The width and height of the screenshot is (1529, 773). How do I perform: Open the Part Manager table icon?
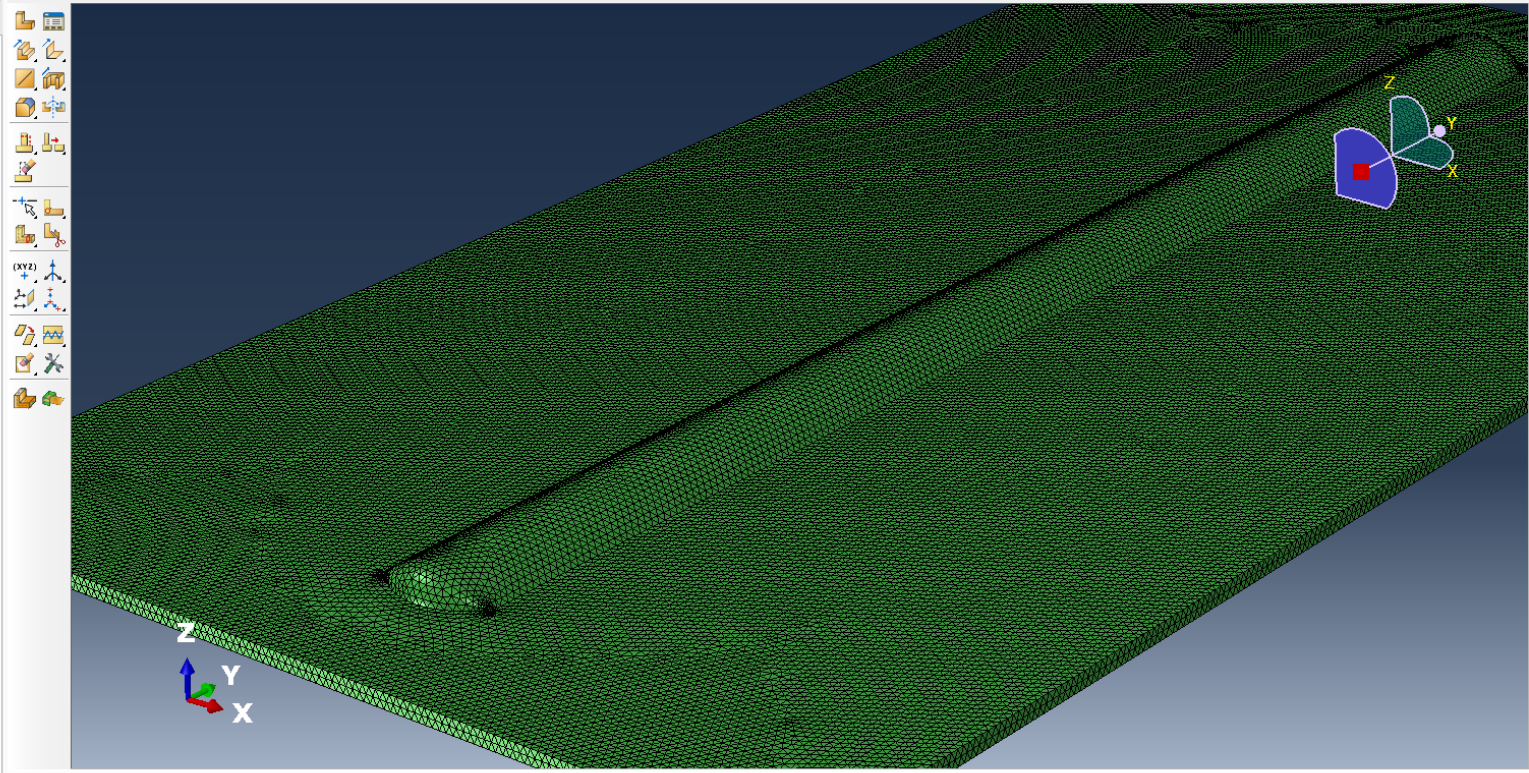[54, 20]
